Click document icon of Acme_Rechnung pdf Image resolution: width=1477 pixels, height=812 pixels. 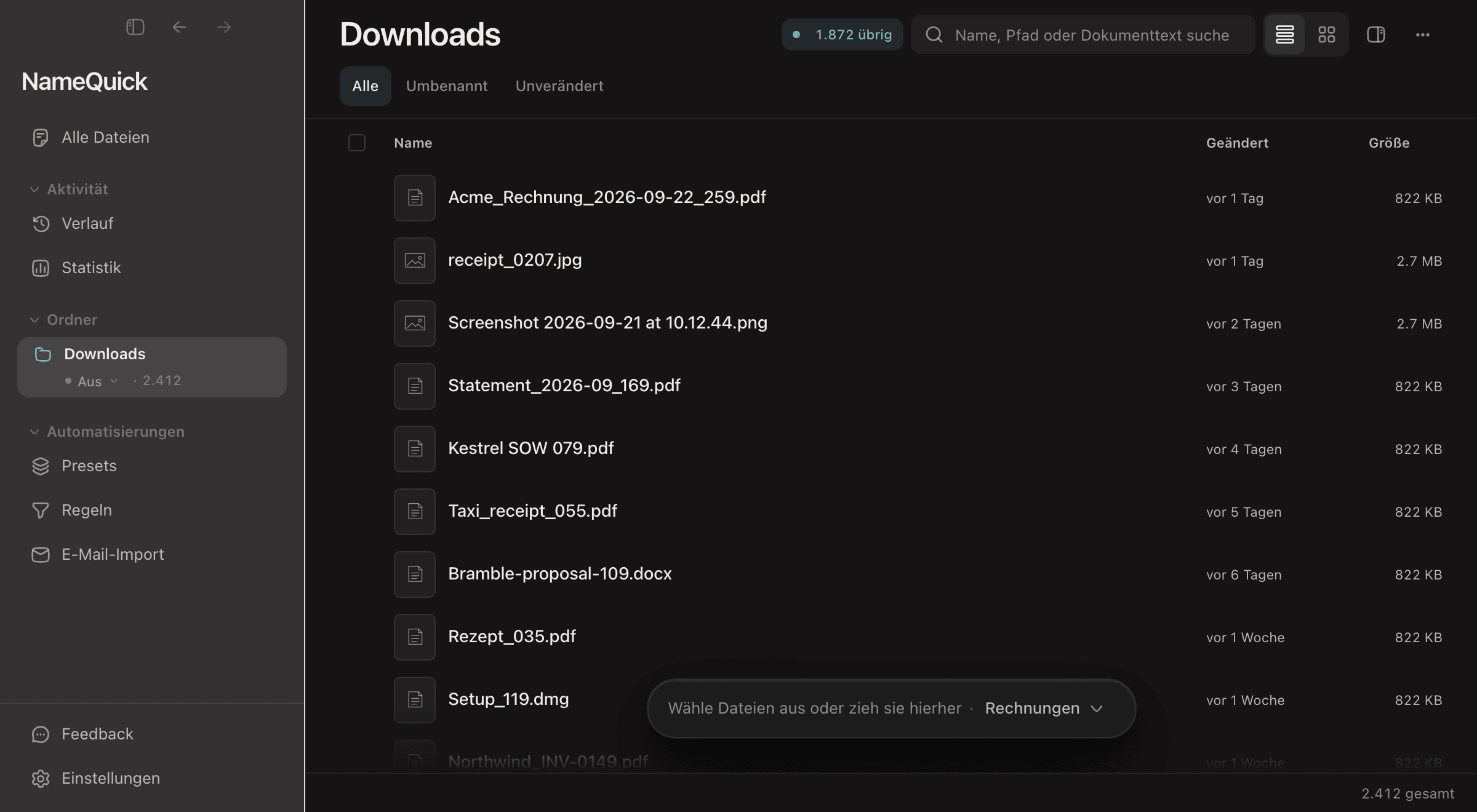coord(415,197)
